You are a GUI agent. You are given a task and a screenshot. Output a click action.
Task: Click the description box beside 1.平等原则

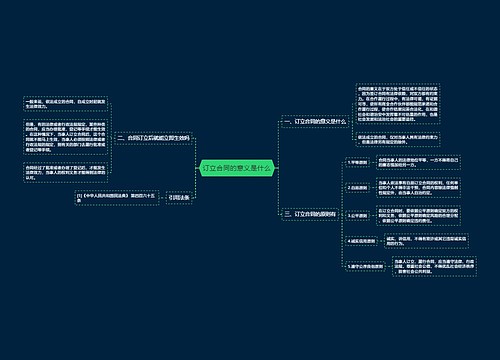[418, 163]
